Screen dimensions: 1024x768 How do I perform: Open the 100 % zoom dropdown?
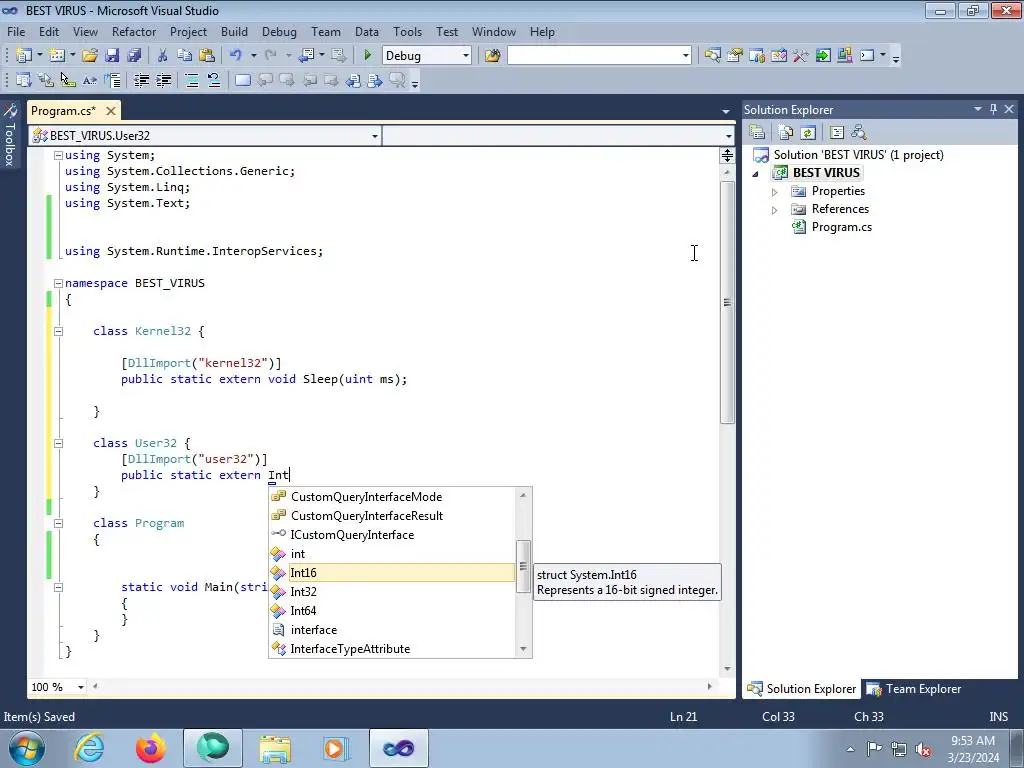click(x=81, y=687)
